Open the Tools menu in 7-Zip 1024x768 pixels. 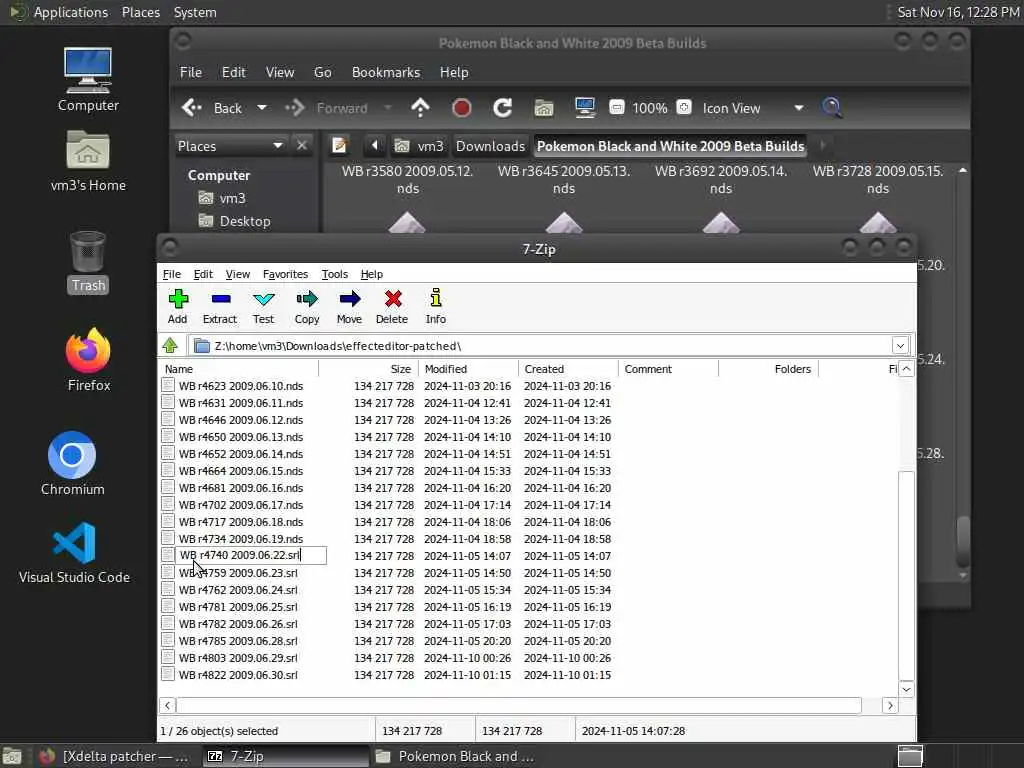coord(334,274)
